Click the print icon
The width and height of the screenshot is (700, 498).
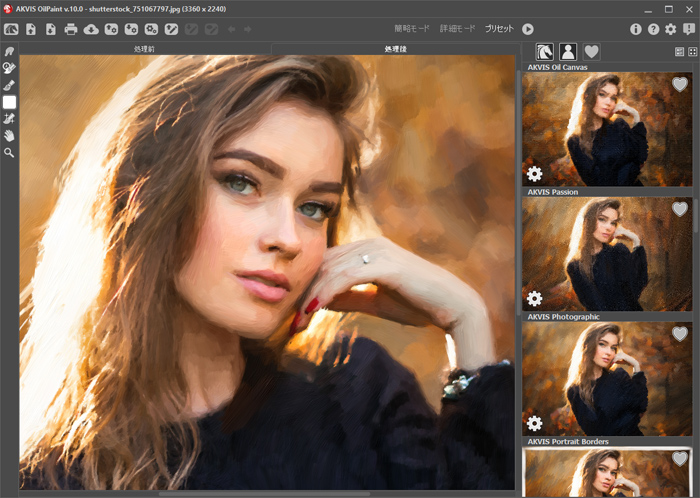pos(71,29)
